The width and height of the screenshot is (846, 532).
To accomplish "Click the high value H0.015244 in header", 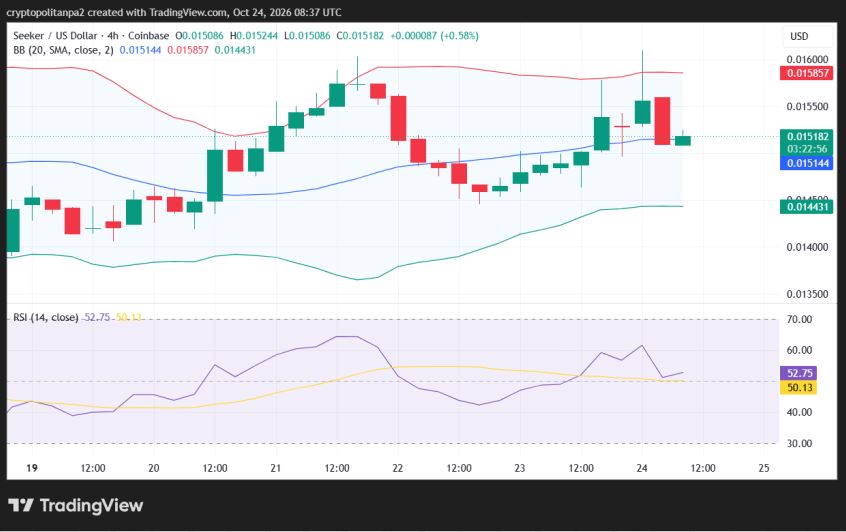I will (254, 36).
